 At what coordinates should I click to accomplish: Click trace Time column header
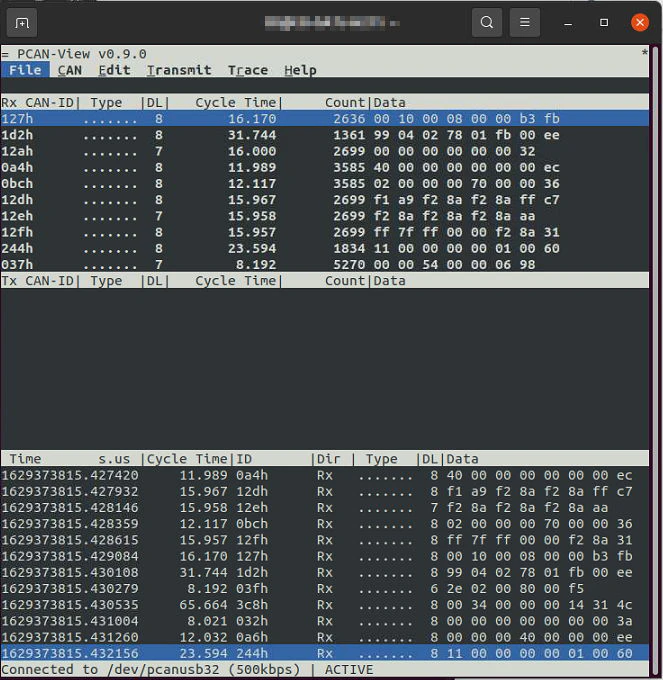pos(25,459)
